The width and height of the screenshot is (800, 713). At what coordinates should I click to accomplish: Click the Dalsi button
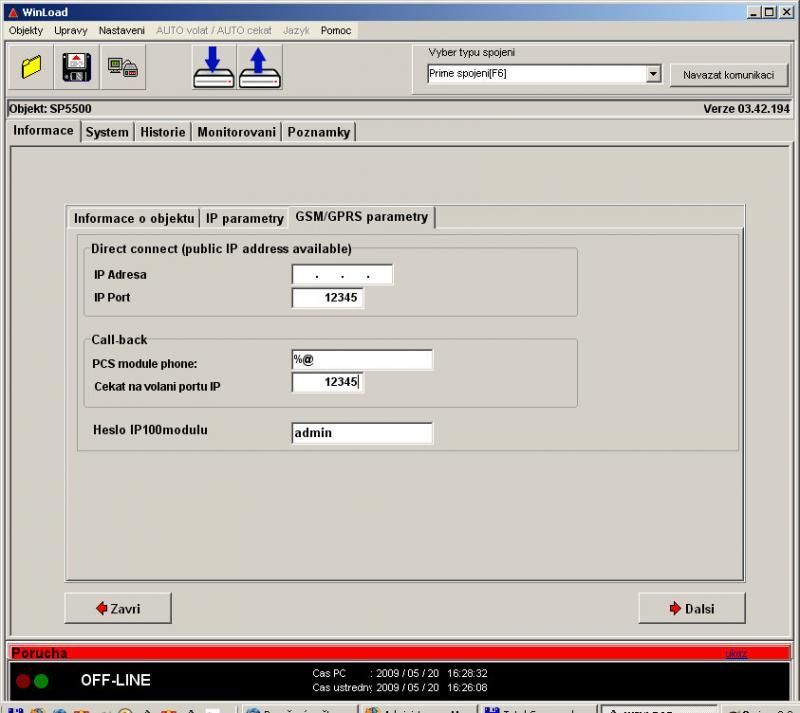click(691, 608)
